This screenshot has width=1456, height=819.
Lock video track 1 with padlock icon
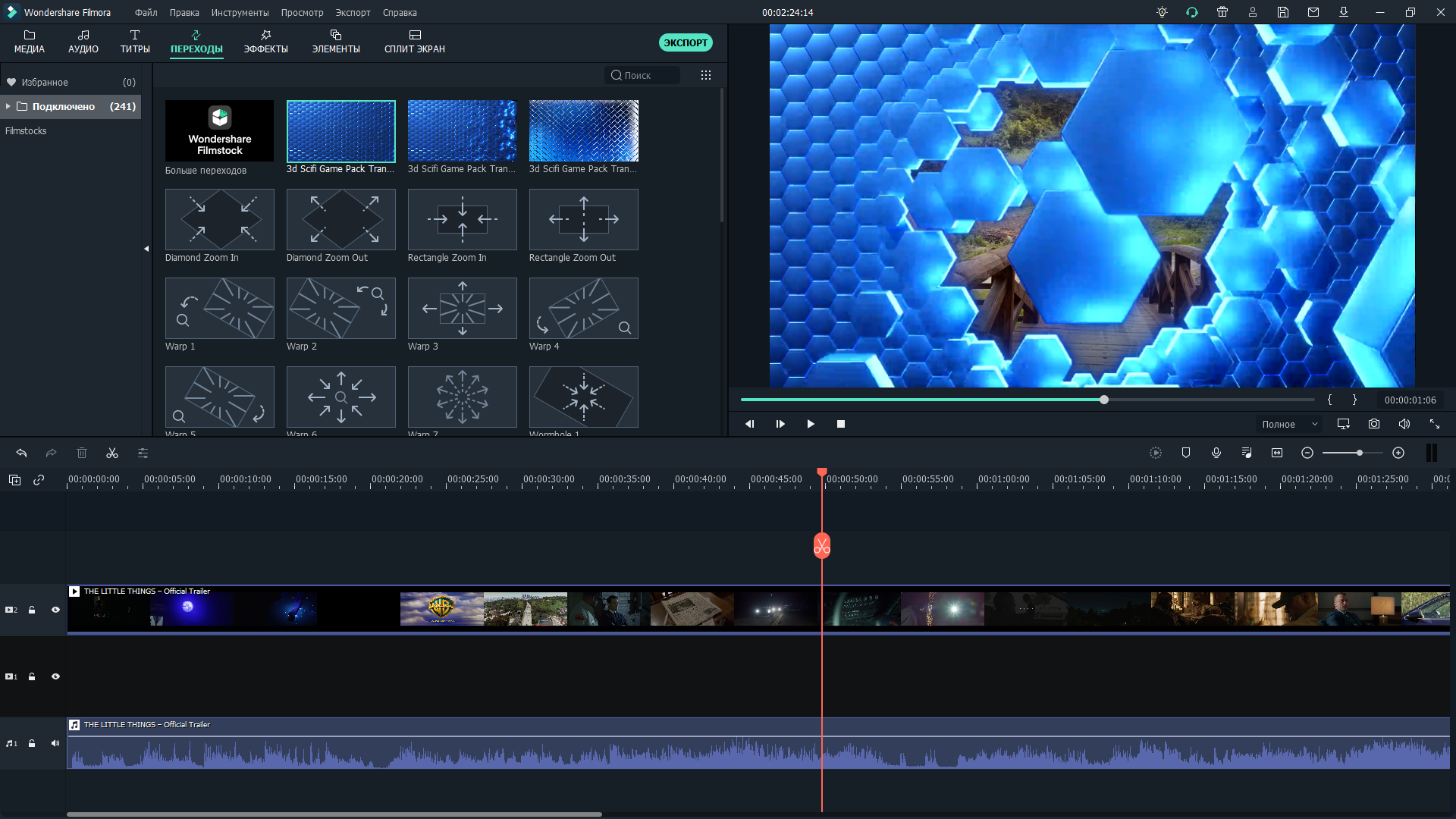tap(32, 676)
